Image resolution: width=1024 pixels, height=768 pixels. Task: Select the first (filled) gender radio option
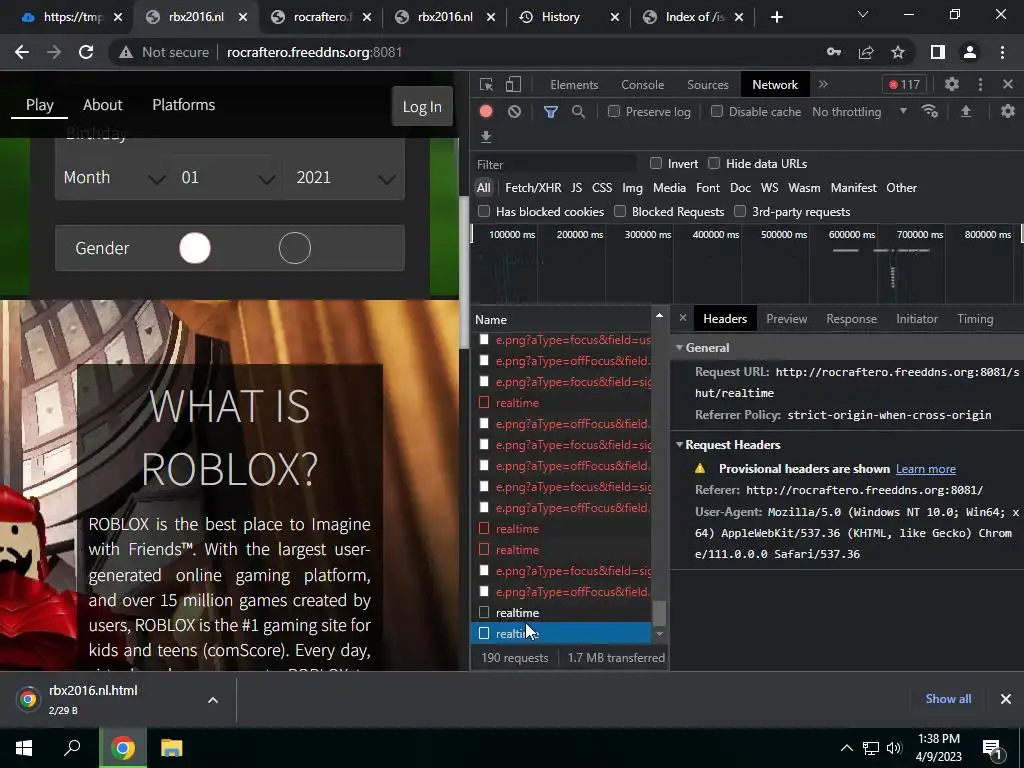point(195,248)
